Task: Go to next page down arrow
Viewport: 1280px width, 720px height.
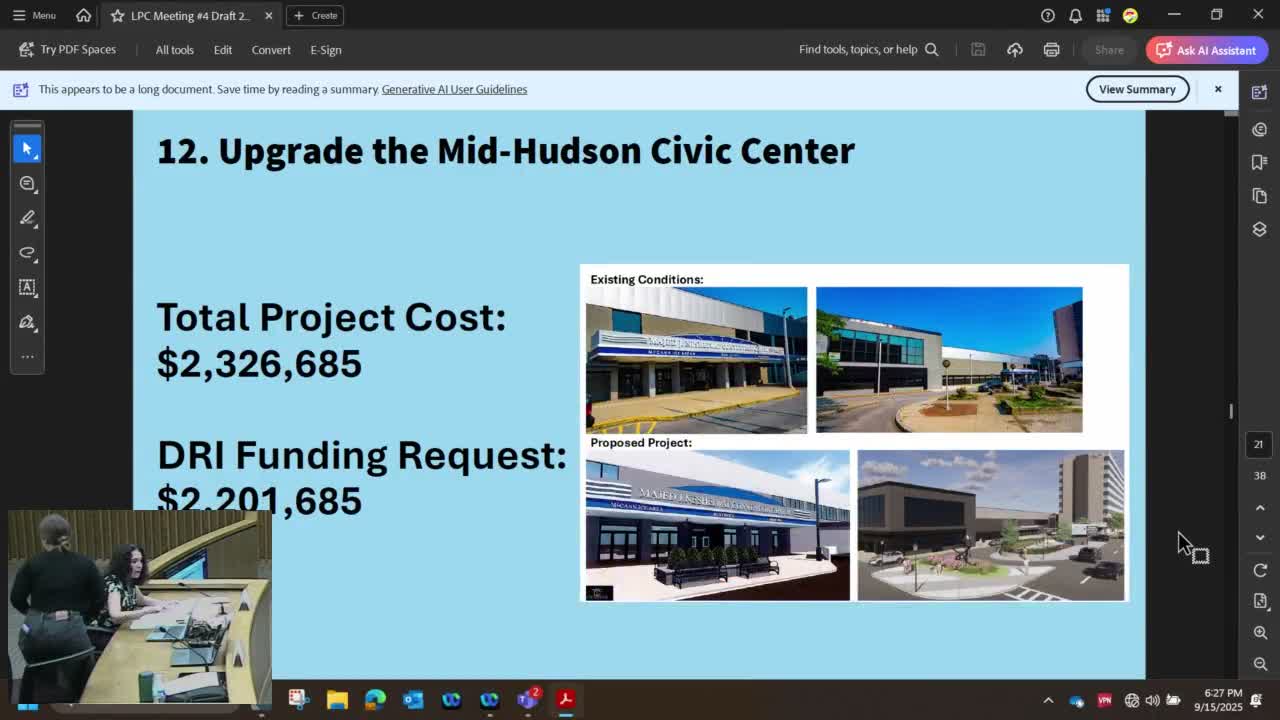Action: pos(1260,538)
